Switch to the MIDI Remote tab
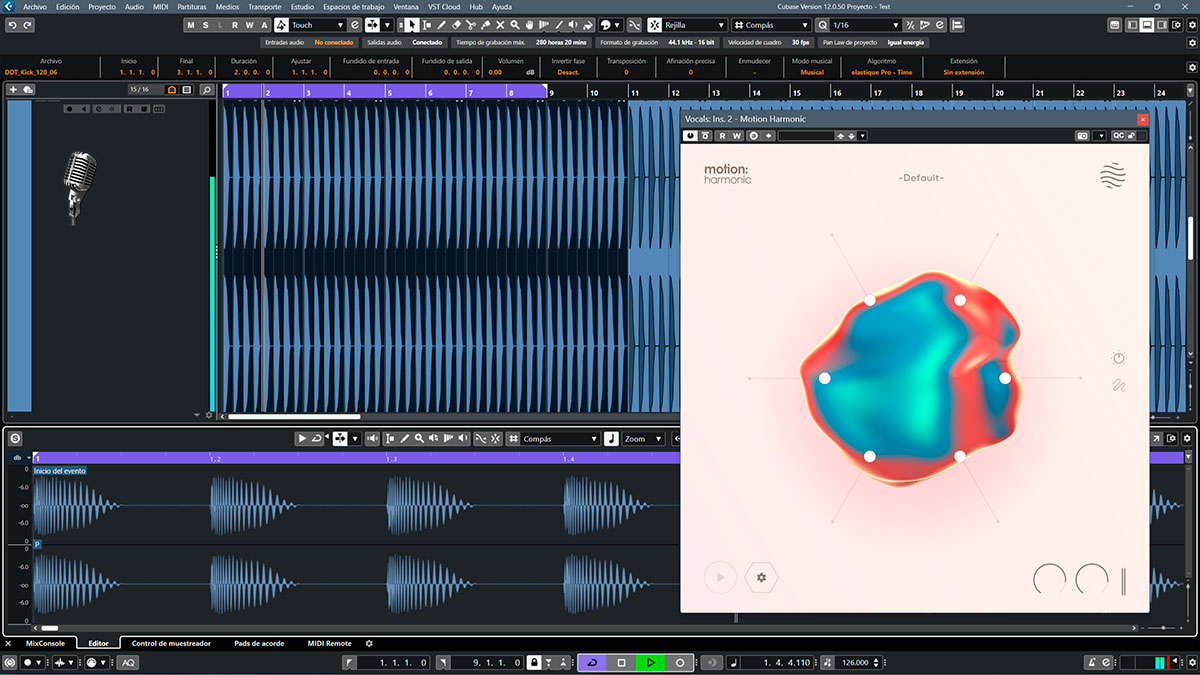This screenshot has height=675, width=1200. pyautogui.click(x=329, y=643)
